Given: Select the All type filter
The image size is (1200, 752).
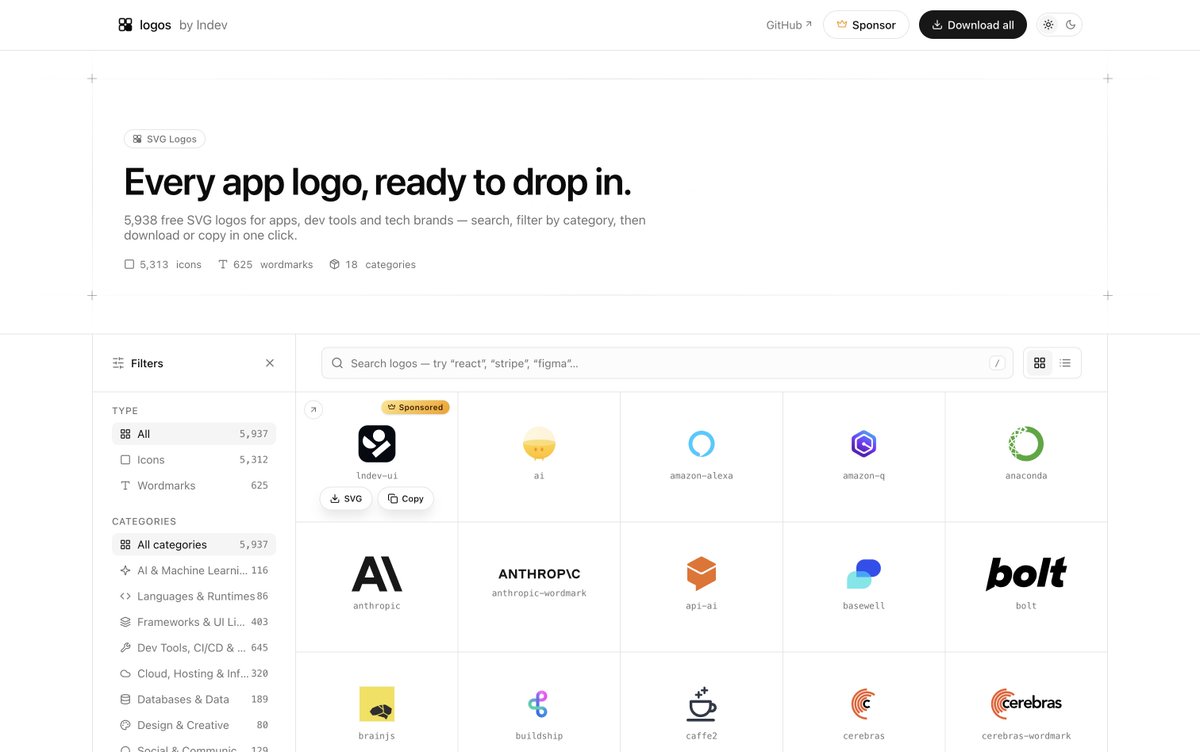Looking at the screenshot, I should point(194,434).
